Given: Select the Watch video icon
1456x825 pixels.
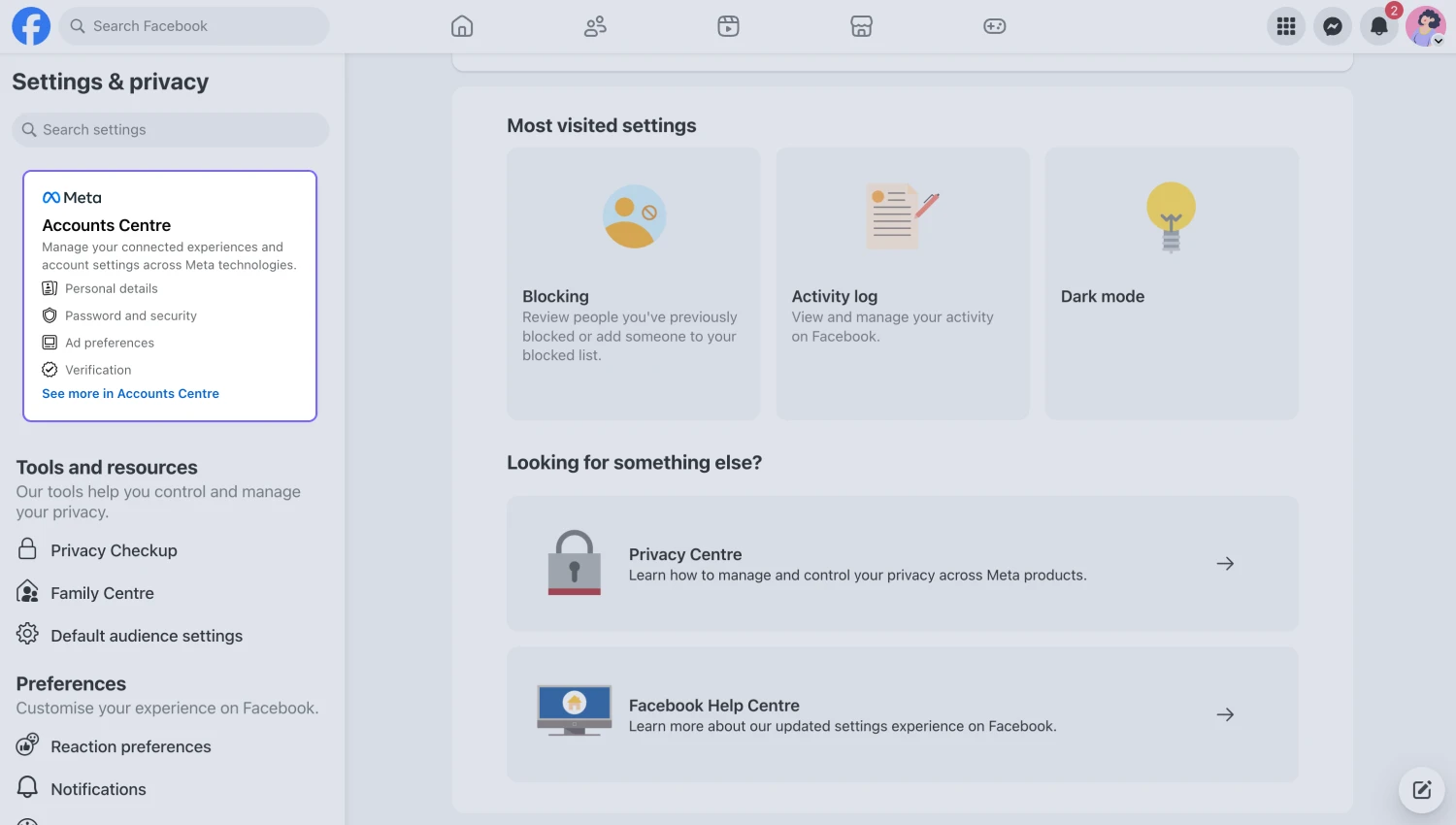Looking at the screenshot, I should click(728, 26).
